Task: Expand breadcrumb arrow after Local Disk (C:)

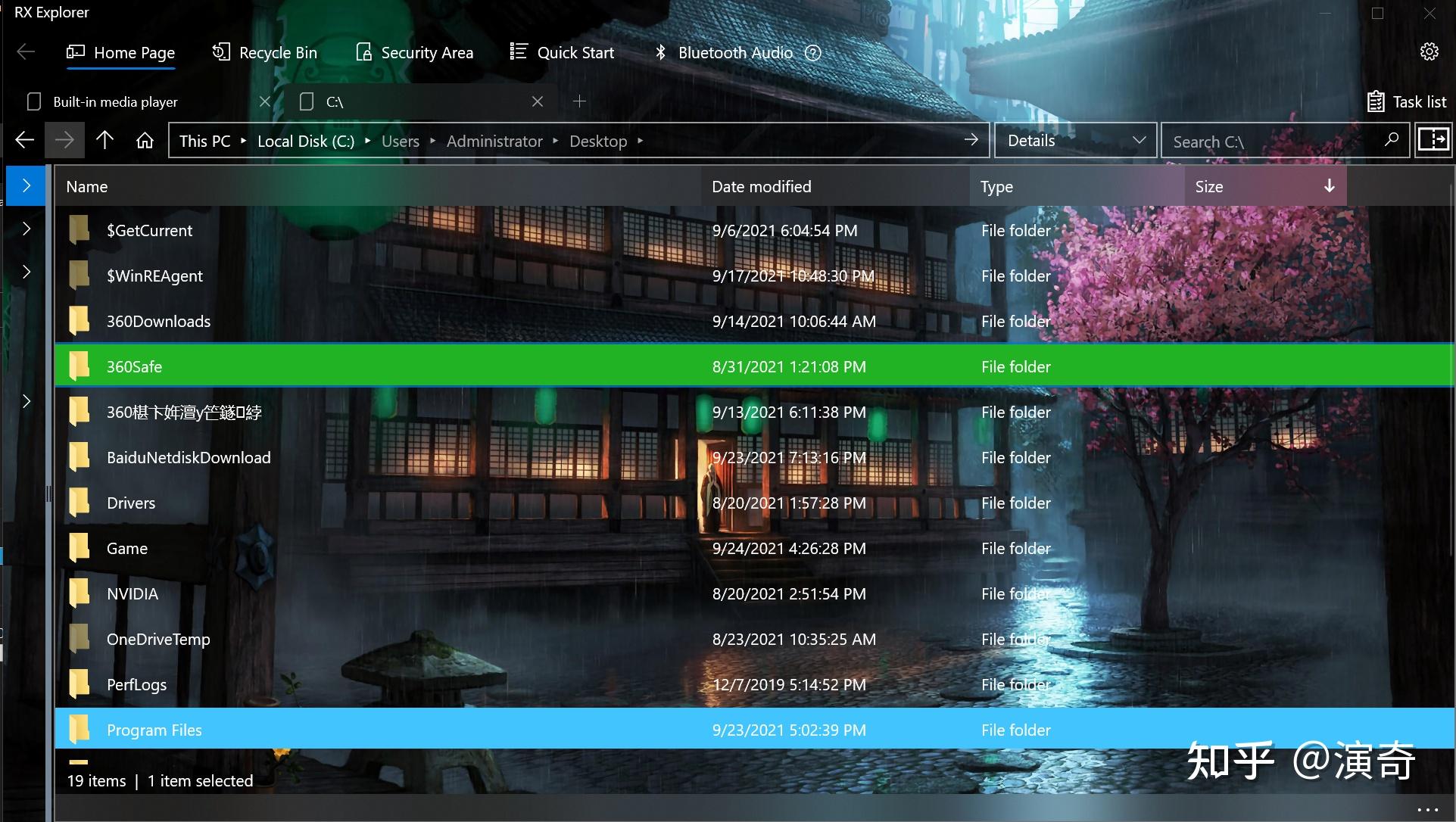Action: pyautogui.click(x=368, y=141)
